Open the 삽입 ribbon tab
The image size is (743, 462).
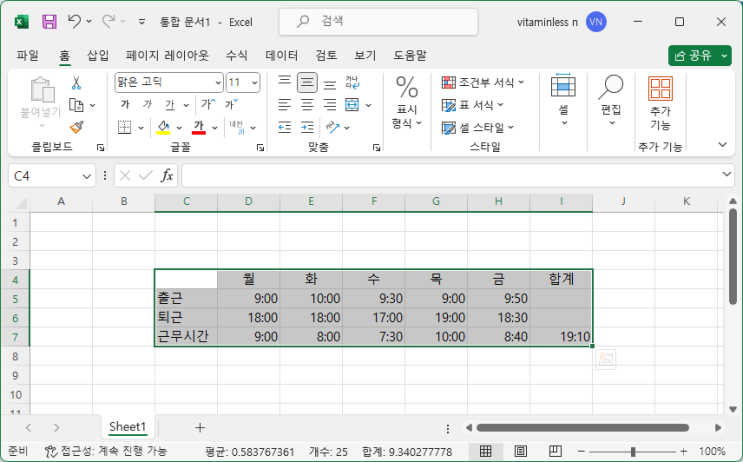click(98, 55)
